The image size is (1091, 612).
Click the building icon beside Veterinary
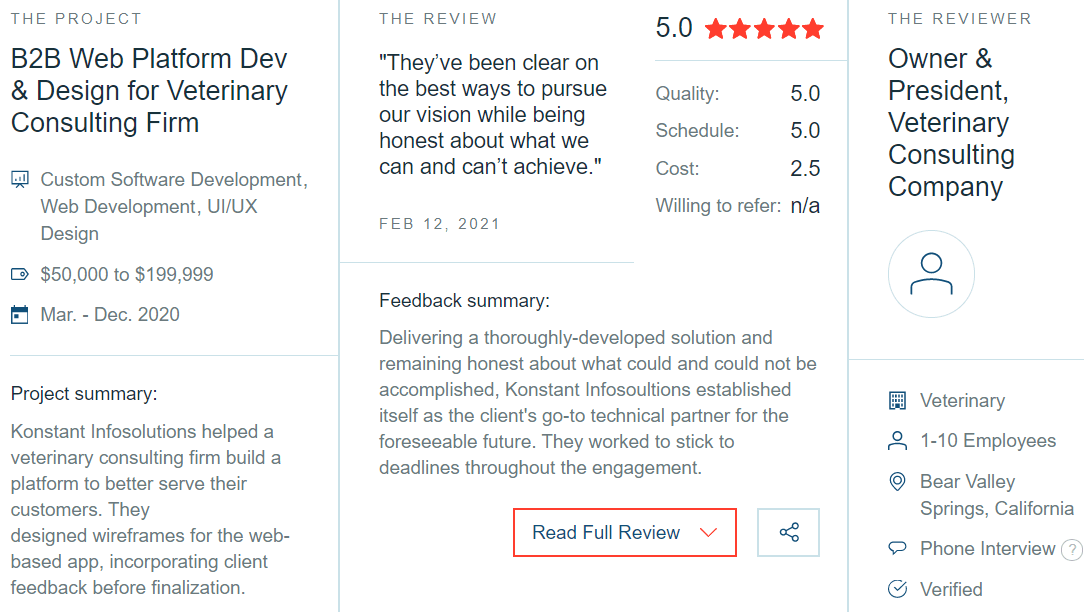tap(898, 401)
